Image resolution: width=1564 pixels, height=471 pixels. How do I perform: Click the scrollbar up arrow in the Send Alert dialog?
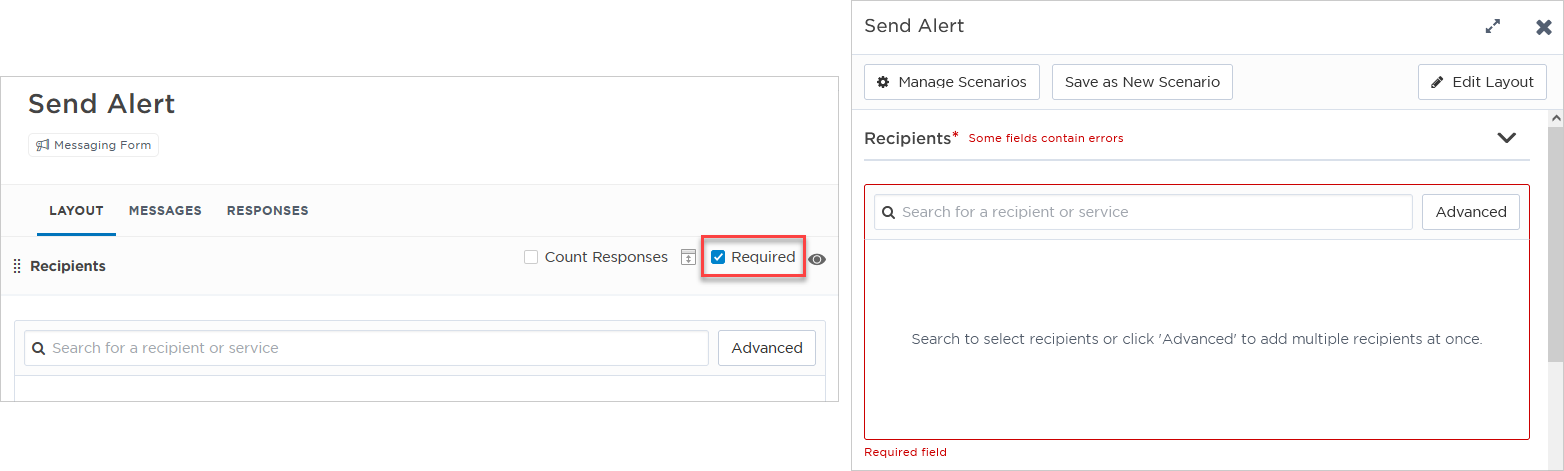(1555, 118)
